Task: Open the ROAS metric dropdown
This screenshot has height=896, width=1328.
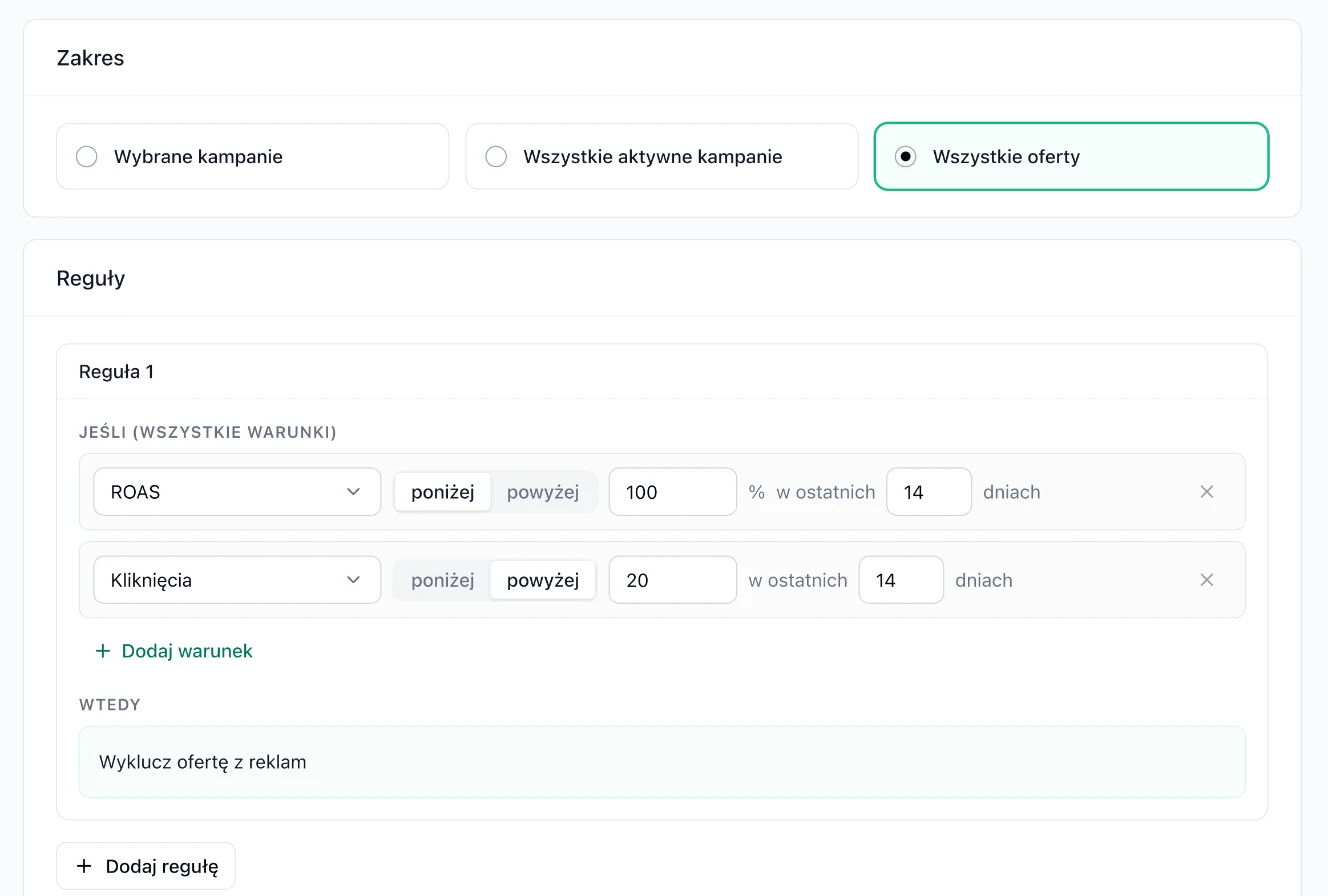Action: [237, 492]
